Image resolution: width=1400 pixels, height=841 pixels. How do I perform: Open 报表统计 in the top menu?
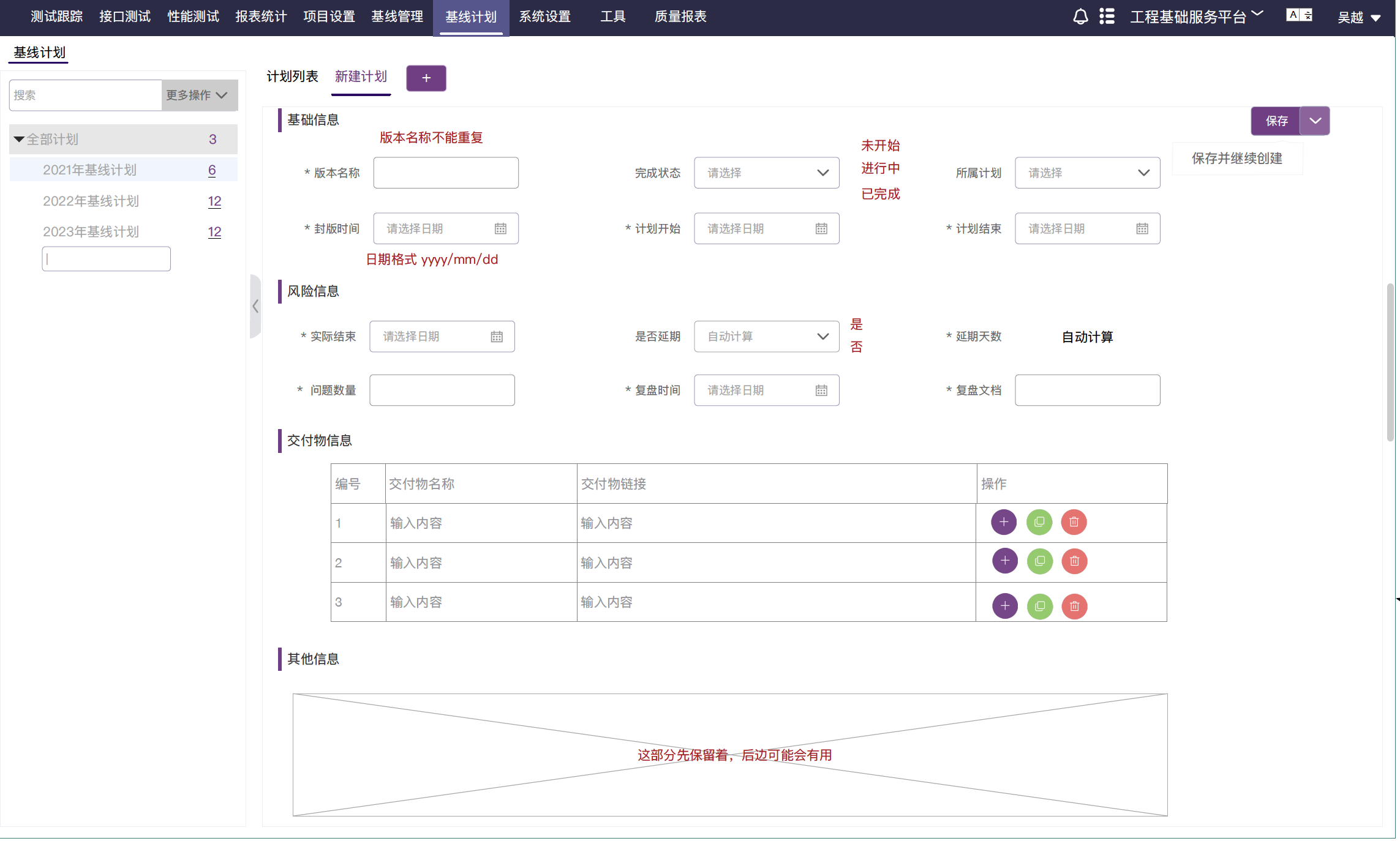click(261, 17)
